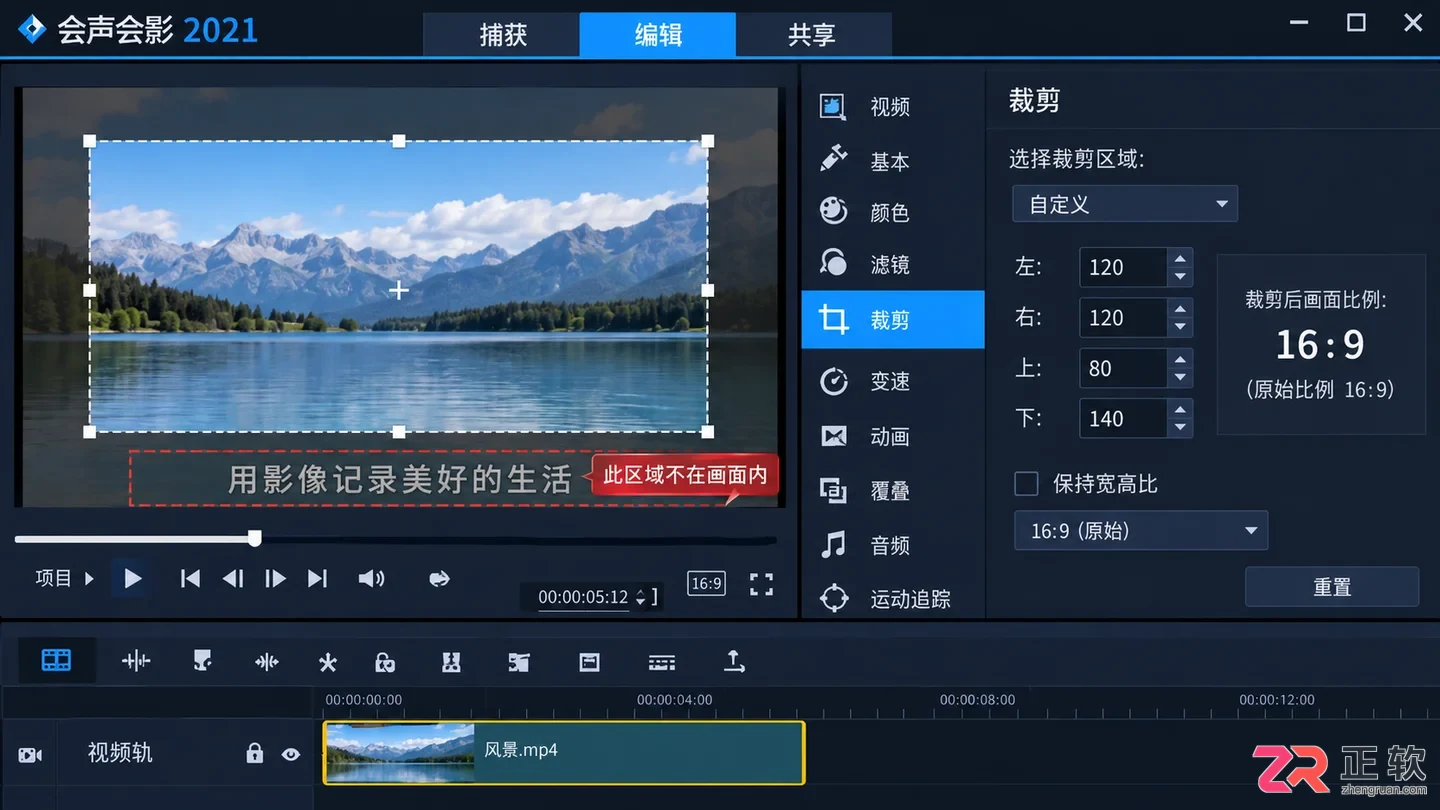The image size is (1440, 810).
Task: Click the 00:00:05:12 timecode field
Action: (583, 597)
